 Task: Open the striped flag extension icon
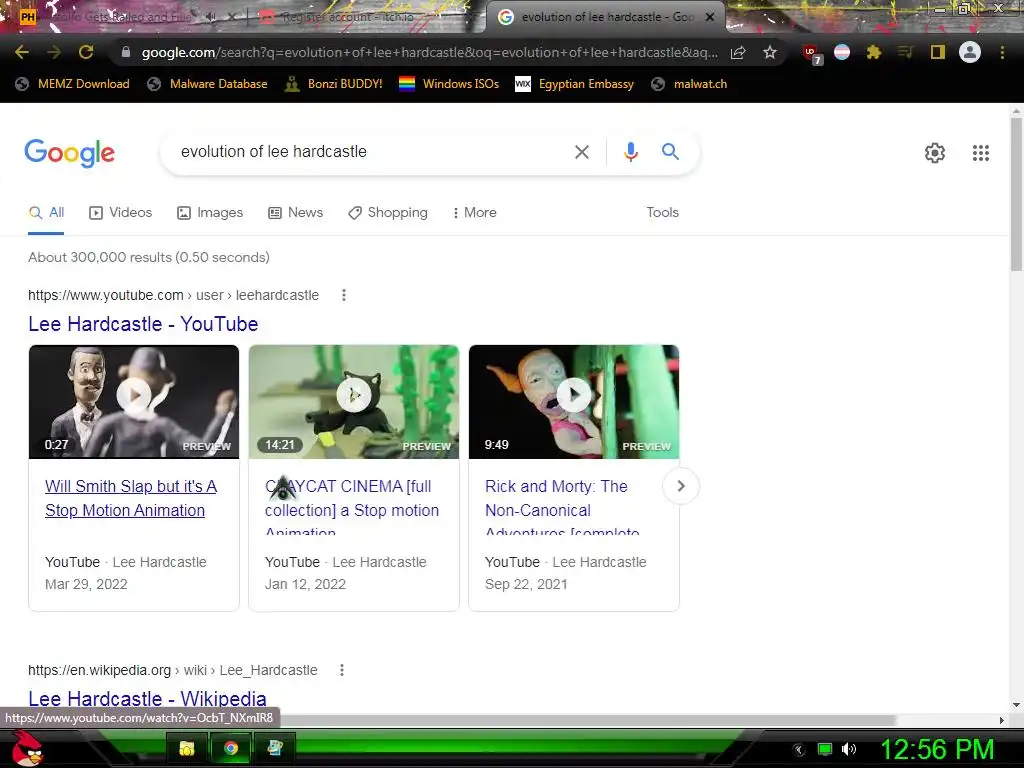842,52
